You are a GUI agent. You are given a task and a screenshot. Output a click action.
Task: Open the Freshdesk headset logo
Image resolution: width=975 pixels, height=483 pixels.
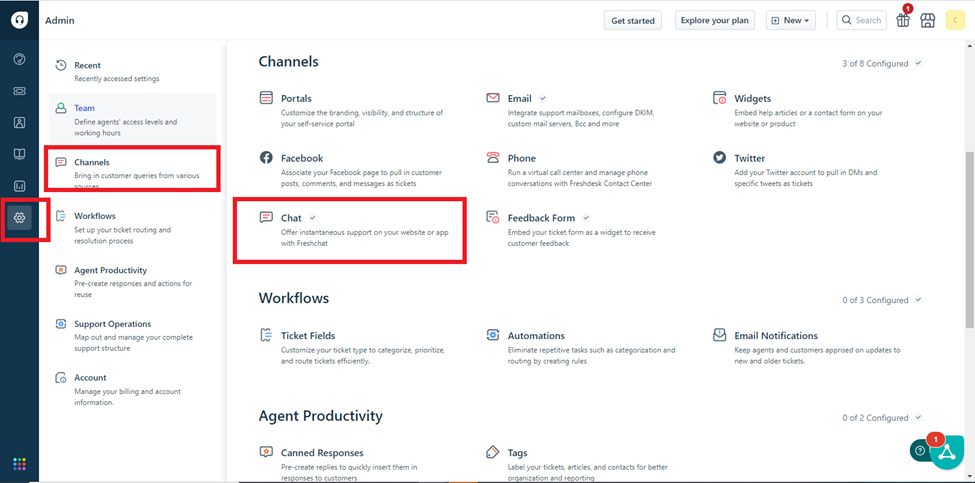click(x=19, y=20)
